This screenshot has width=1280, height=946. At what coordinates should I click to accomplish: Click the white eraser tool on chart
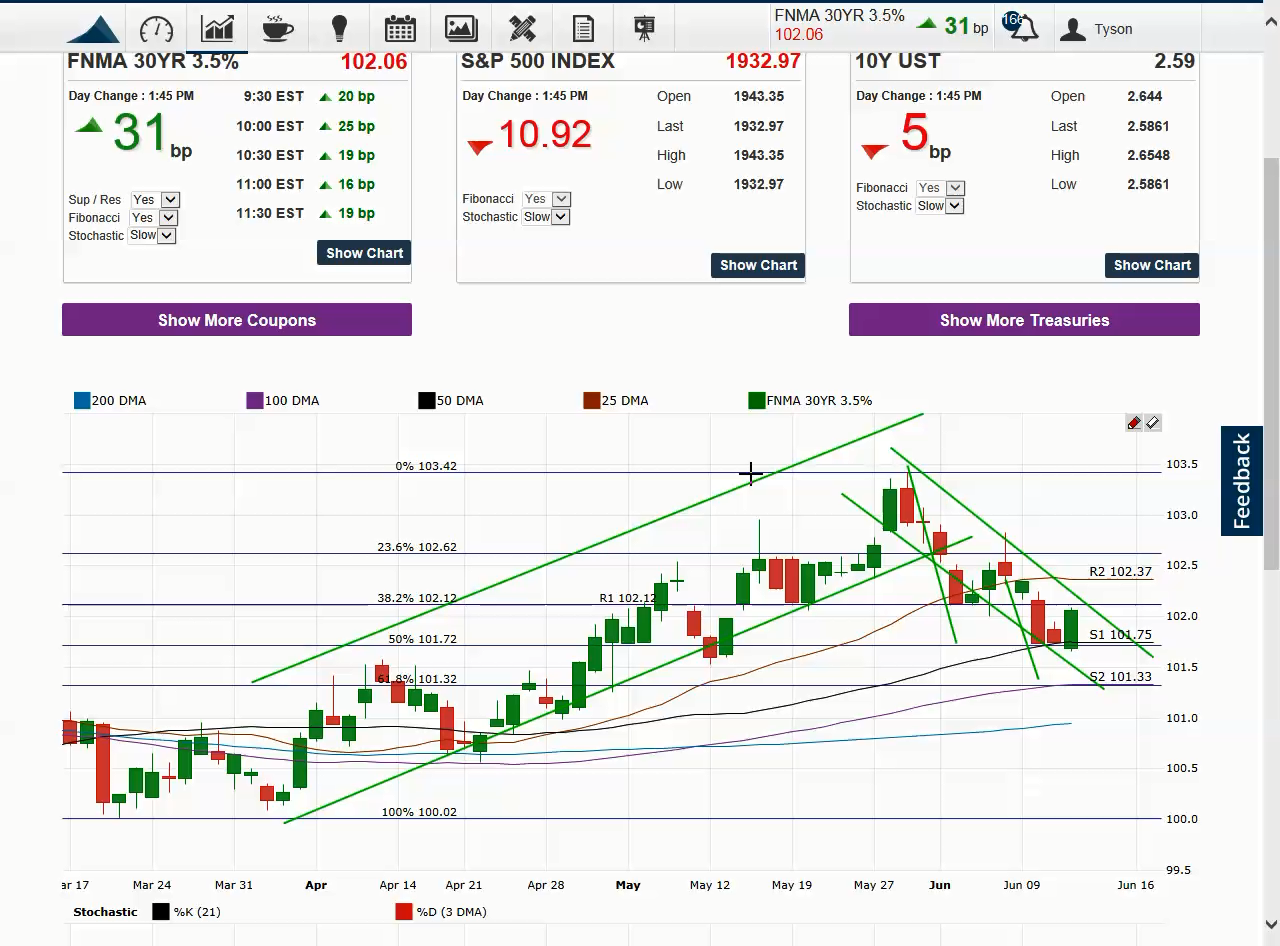1153,423
